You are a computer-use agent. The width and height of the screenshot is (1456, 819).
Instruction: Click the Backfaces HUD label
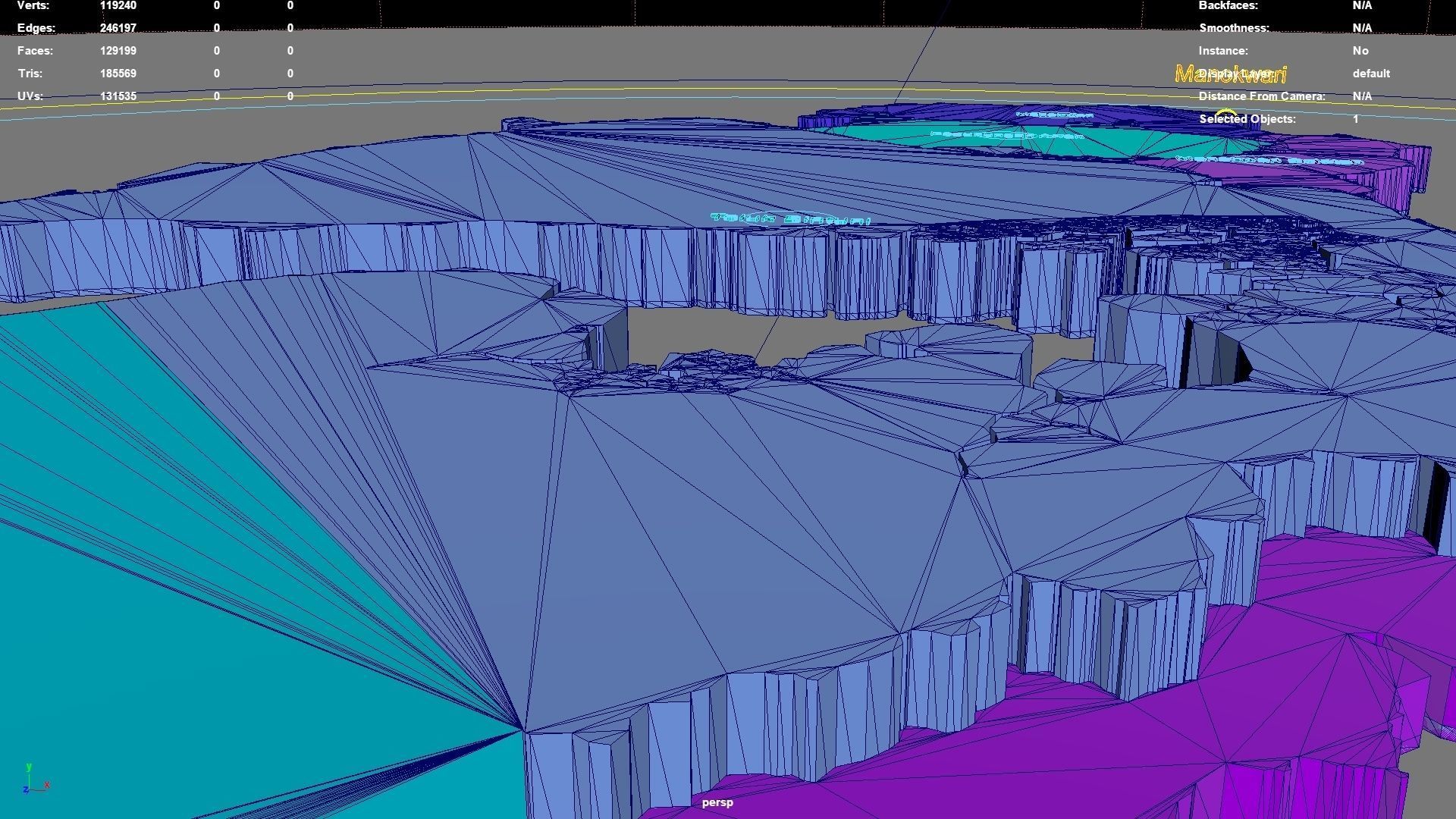click(1228, 5)
